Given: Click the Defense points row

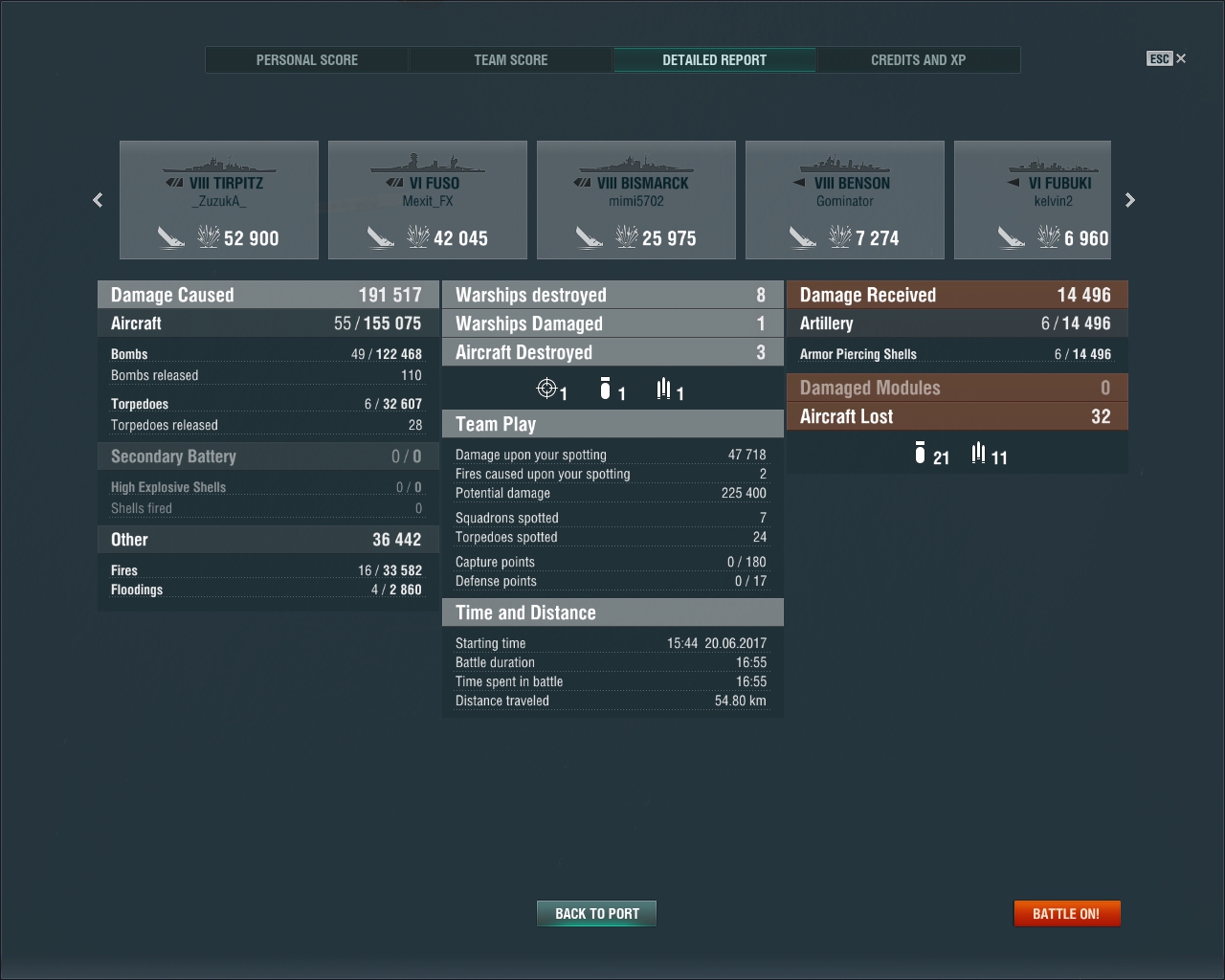Looking at the screenshot, I should coord(611,581).
